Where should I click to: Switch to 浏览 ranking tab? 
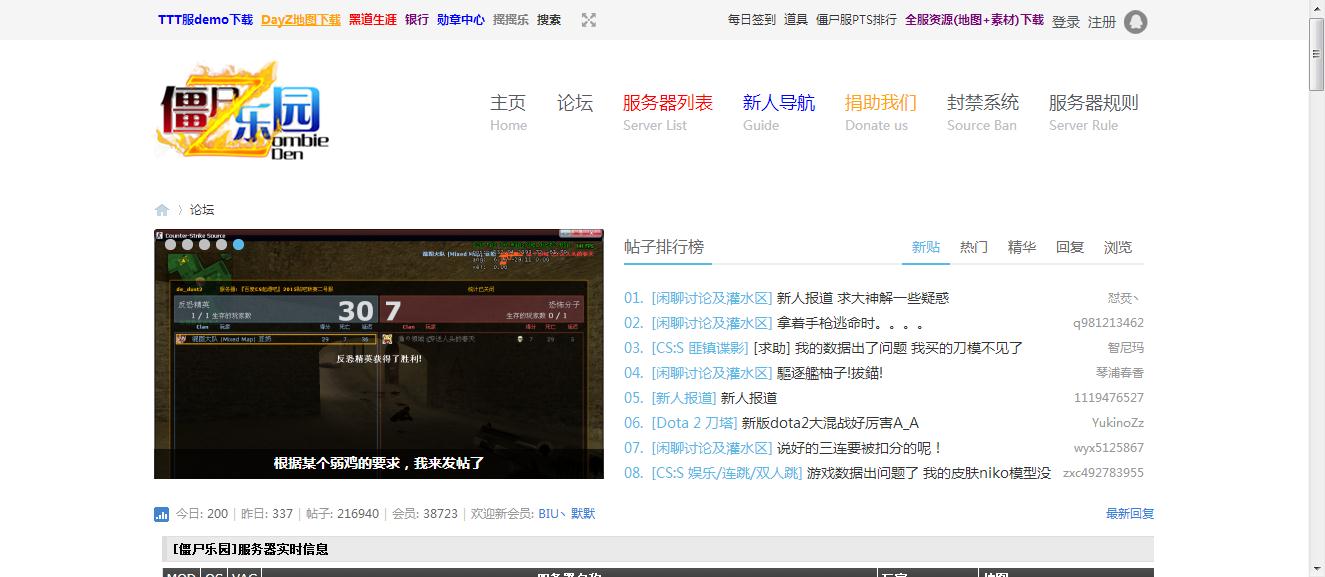click(1118, 247)
